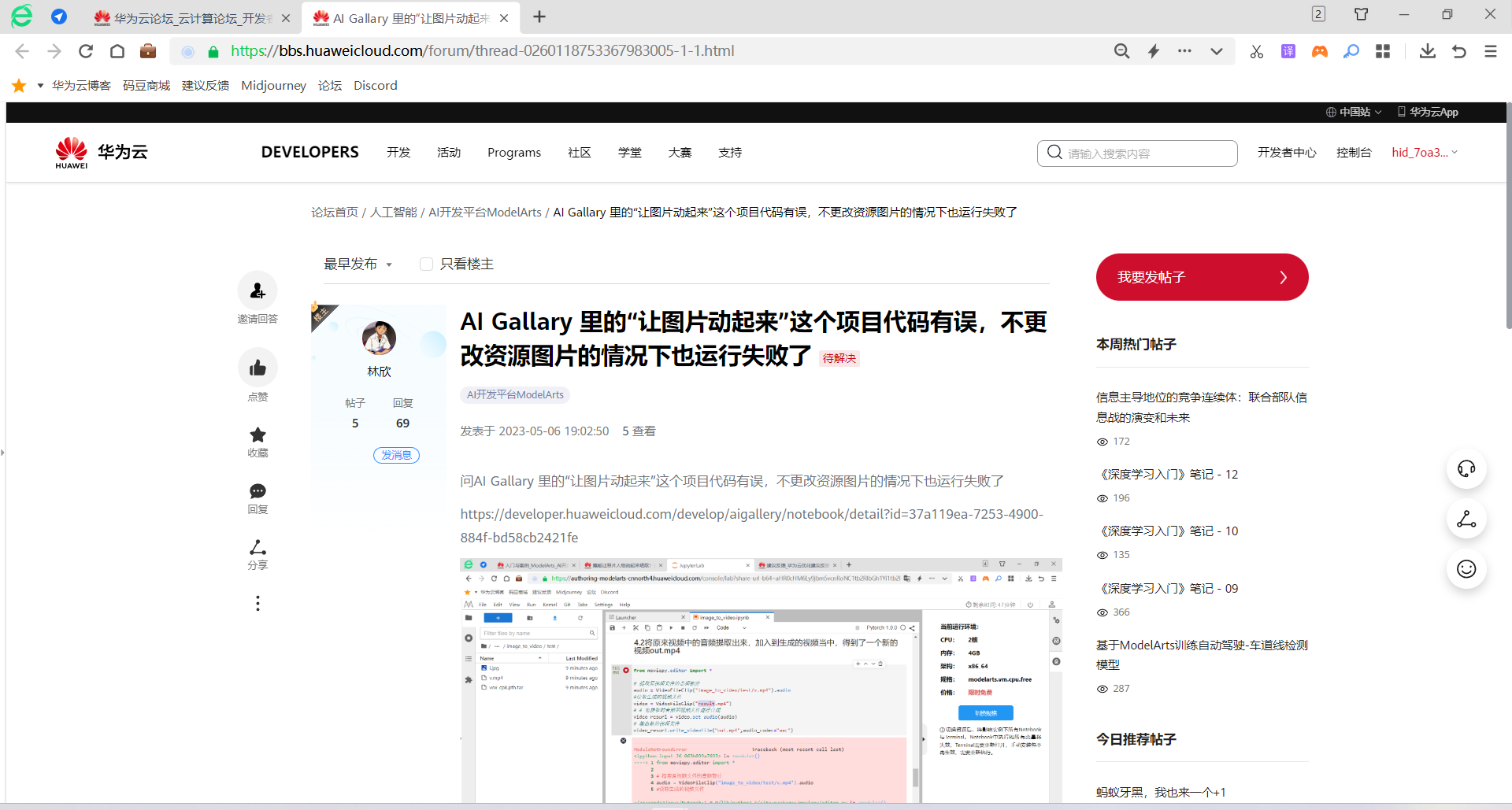Click the 林欣 author avatar
This screenshot has height=810, width=1512.
[x=379, y=338]
